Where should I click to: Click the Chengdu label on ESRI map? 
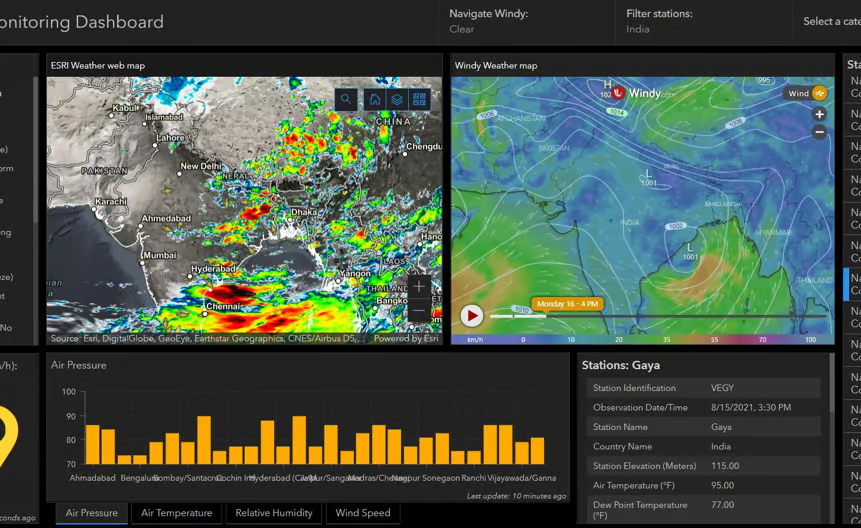pos(423,147)
